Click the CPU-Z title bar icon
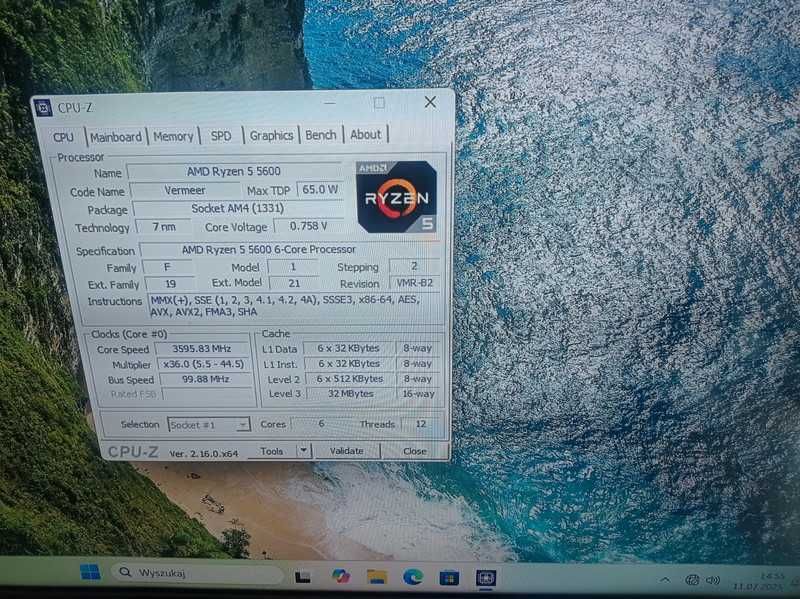Screen dimensions: 800x599 point(43,108)
